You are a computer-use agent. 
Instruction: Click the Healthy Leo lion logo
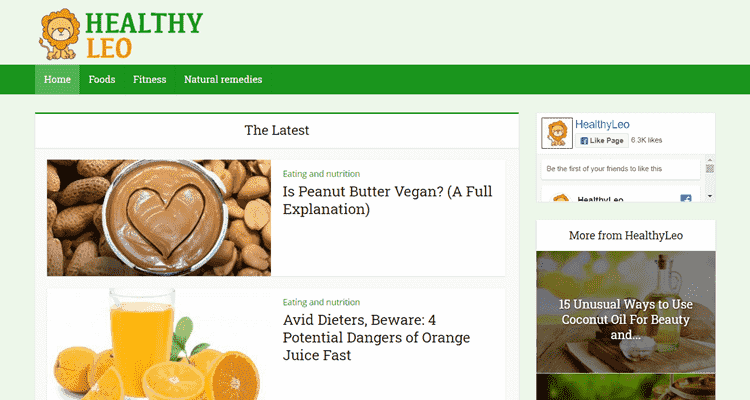point(60,34)
